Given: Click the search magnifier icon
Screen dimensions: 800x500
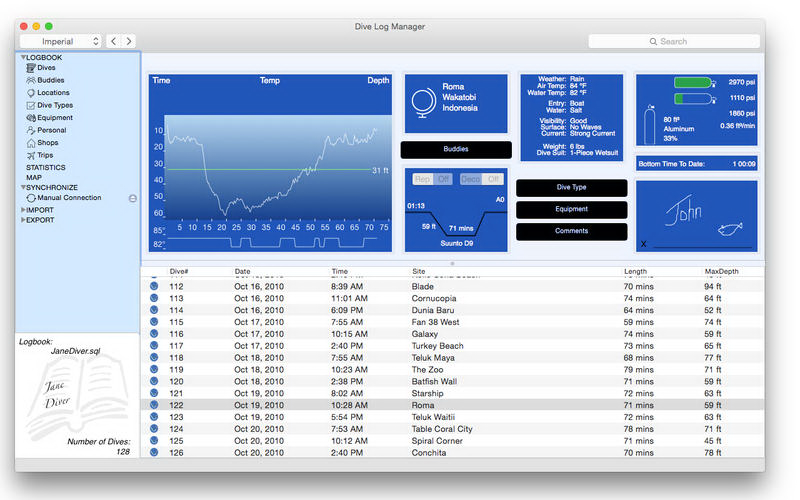Looking at the screenshot, I should [x=653, y=41].
